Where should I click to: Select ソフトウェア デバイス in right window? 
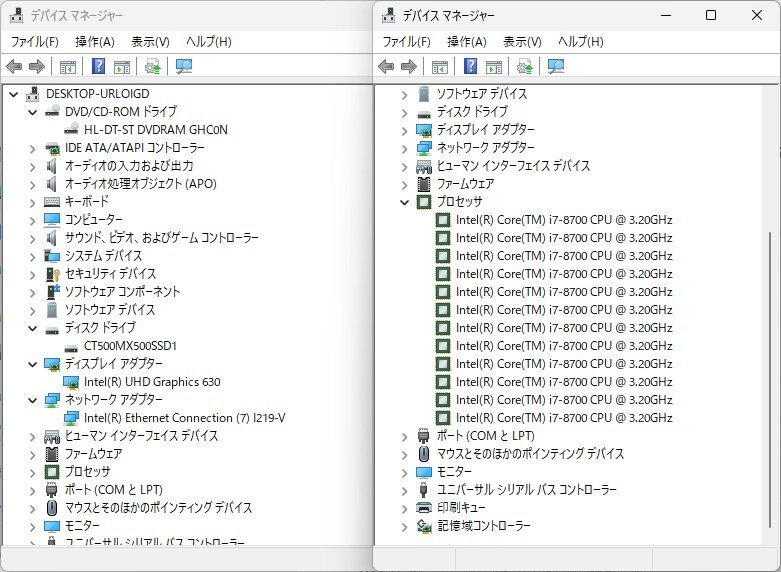click(482, 94)
